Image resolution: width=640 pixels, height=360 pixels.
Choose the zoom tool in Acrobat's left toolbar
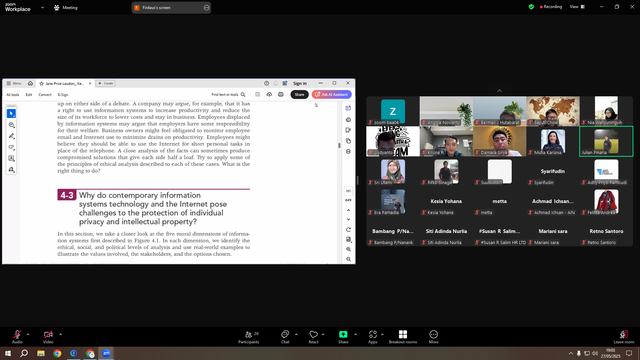(11, 125)
